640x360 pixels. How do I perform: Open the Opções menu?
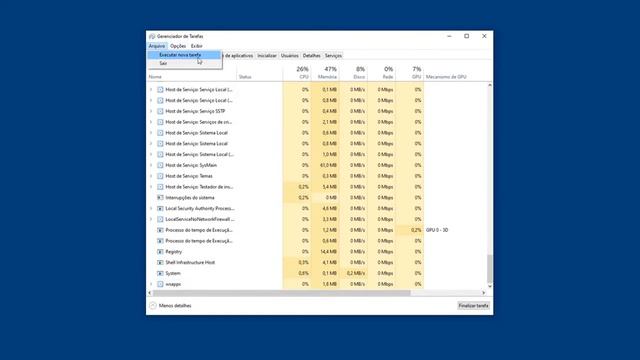click(178, 46)
